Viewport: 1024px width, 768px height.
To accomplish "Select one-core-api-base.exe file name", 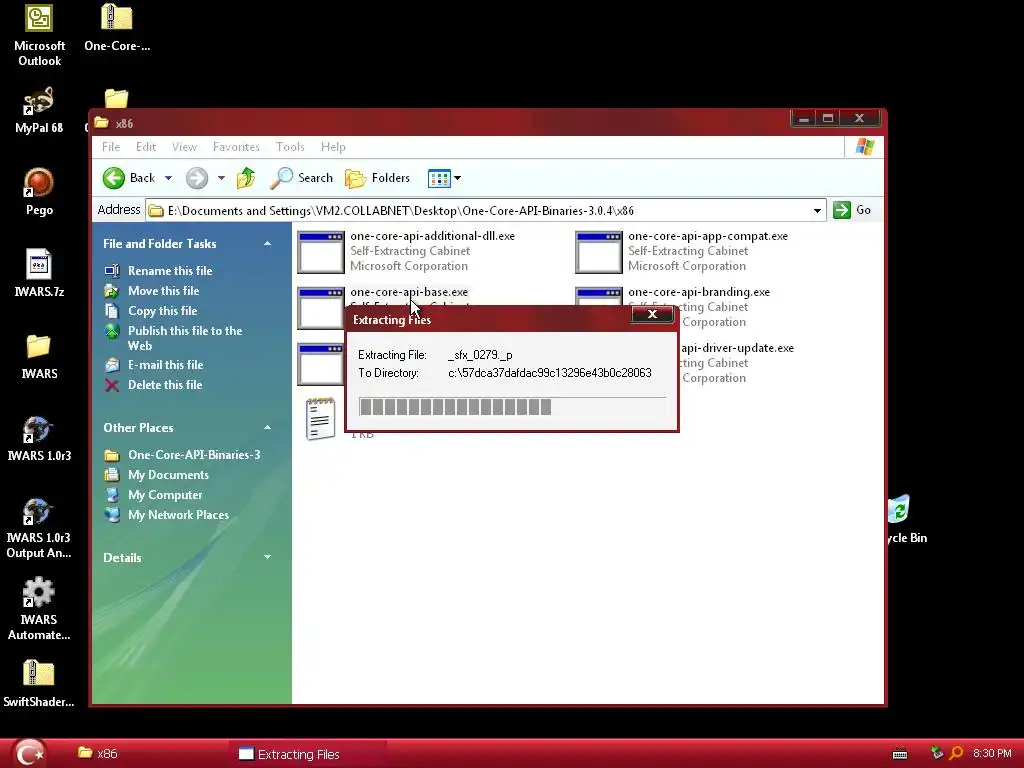I will click(x=409, y=292).
